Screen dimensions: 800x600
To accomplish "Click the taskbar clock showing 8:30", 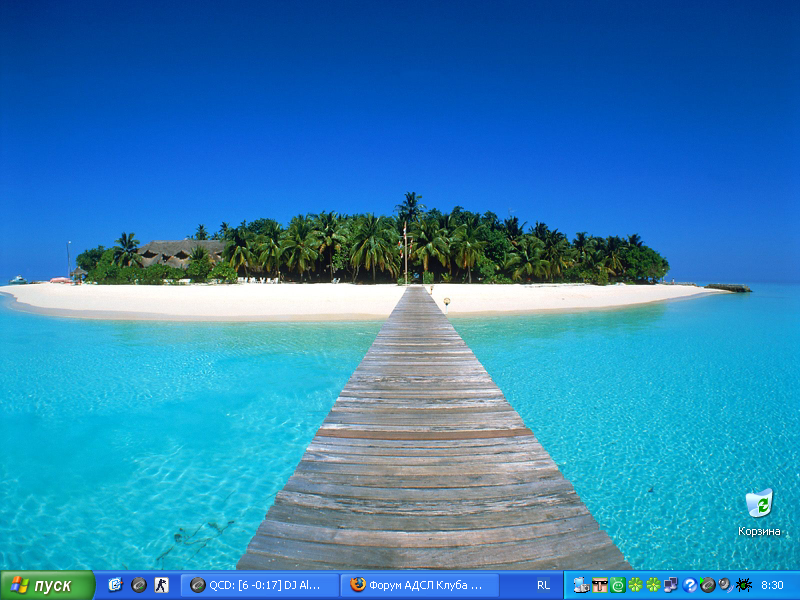I will pyautogui.click(x=772, y=585).
